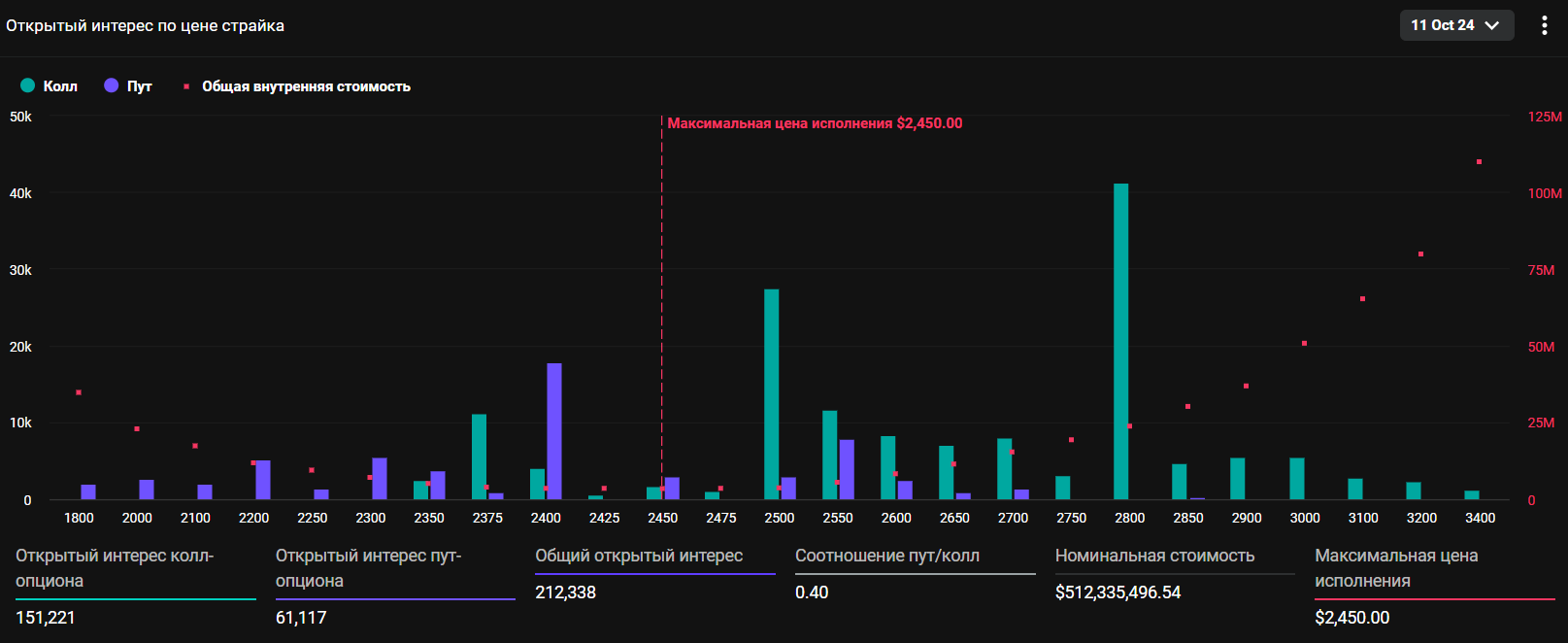Toggle the Колл legend series
Image resolution: width=1568 pixels, height=643 pixels.
coord(59,86)
